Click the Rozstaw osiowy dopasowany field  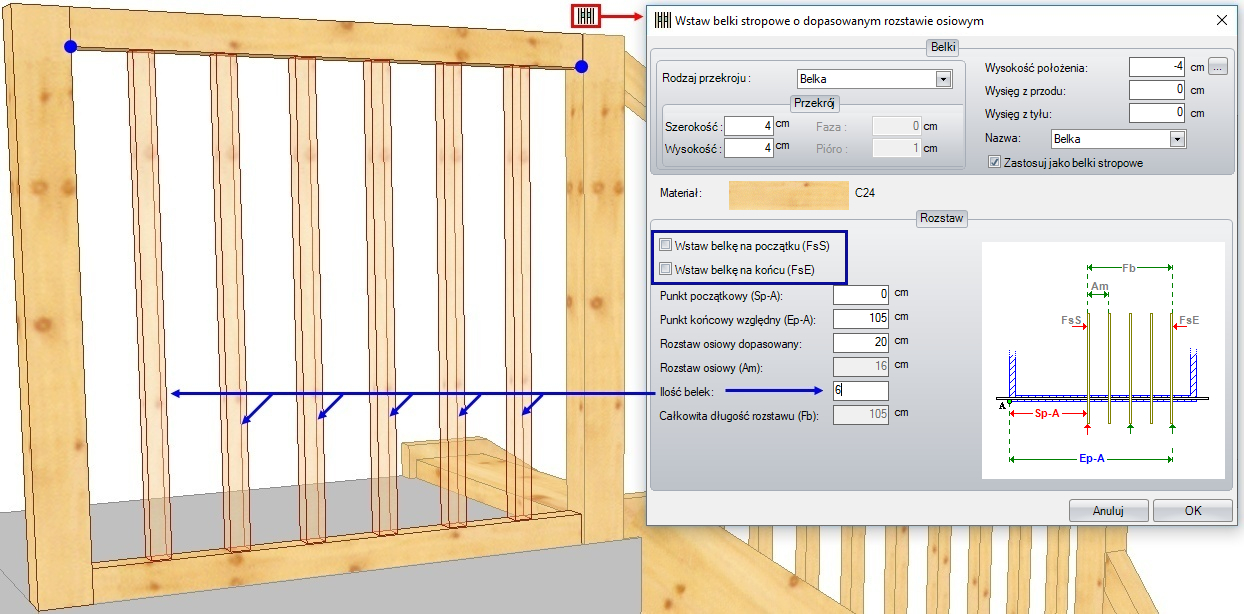pos(860,343)
